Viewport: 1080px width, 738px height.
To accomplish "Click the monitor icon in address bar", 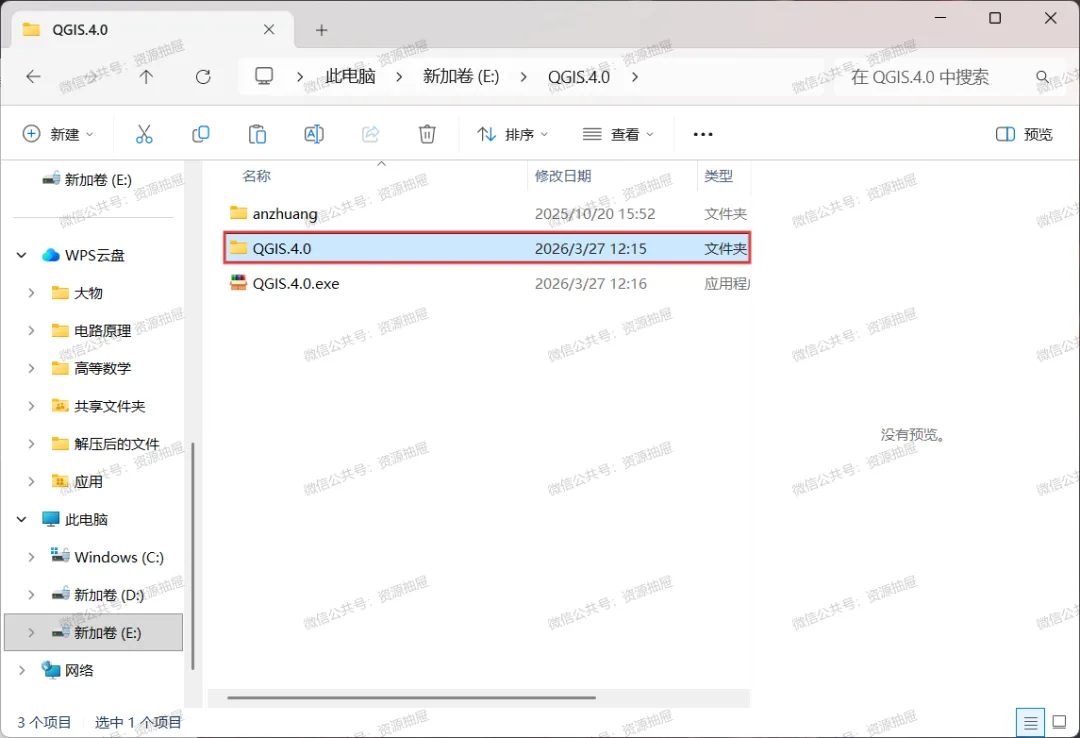I will (264, 76).
